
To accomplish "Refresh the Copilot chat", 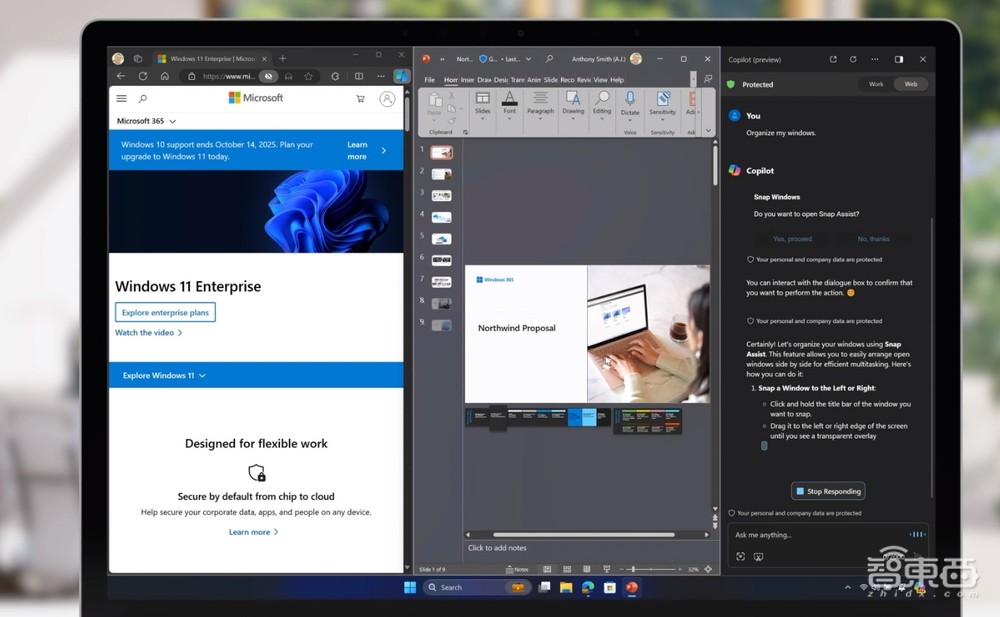I will [x=853, y=59].
